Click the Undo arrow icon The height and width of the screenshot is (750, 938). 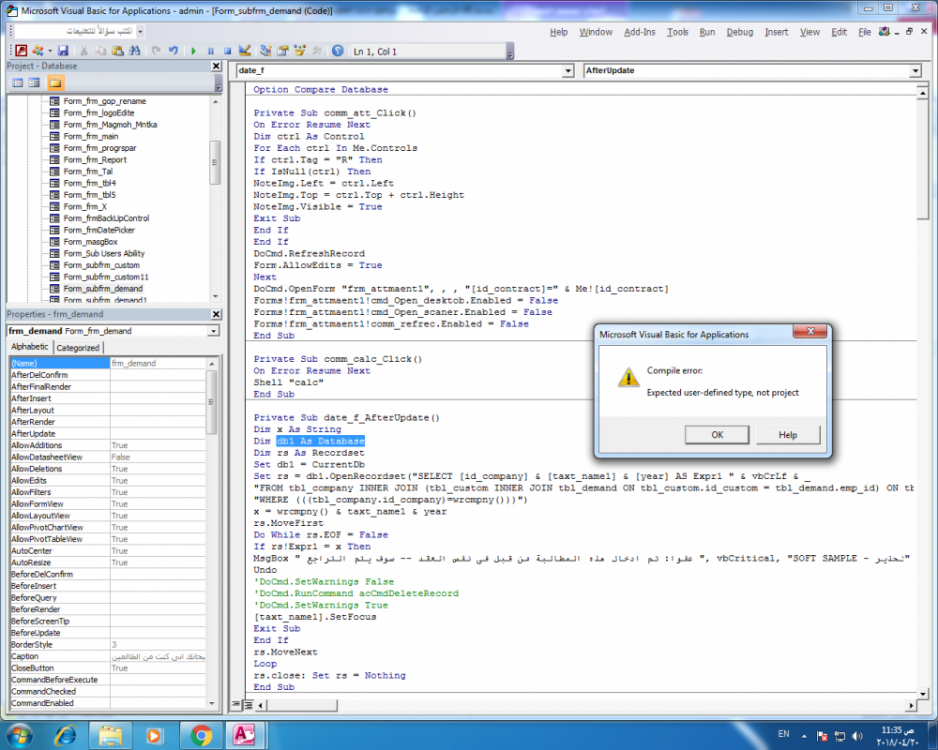click(173, 51)
